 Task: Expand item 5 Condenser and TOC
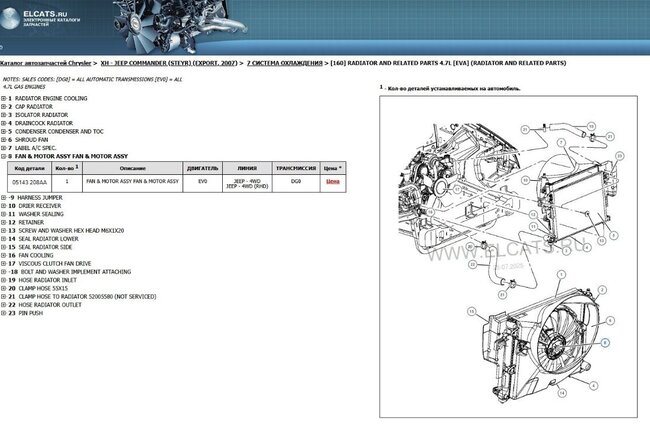(x=3, y=131)
